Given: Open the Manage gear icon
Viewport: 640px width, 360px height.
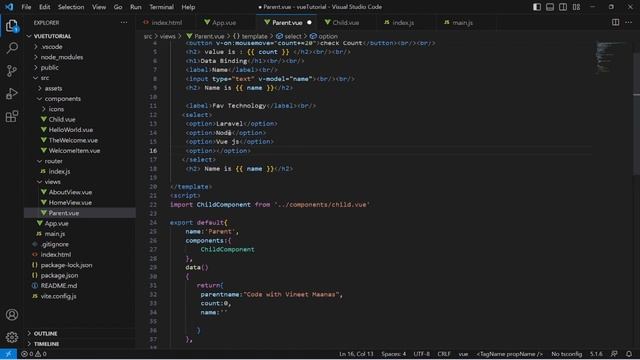Looking at the screenshot, I should click(12, 337).
